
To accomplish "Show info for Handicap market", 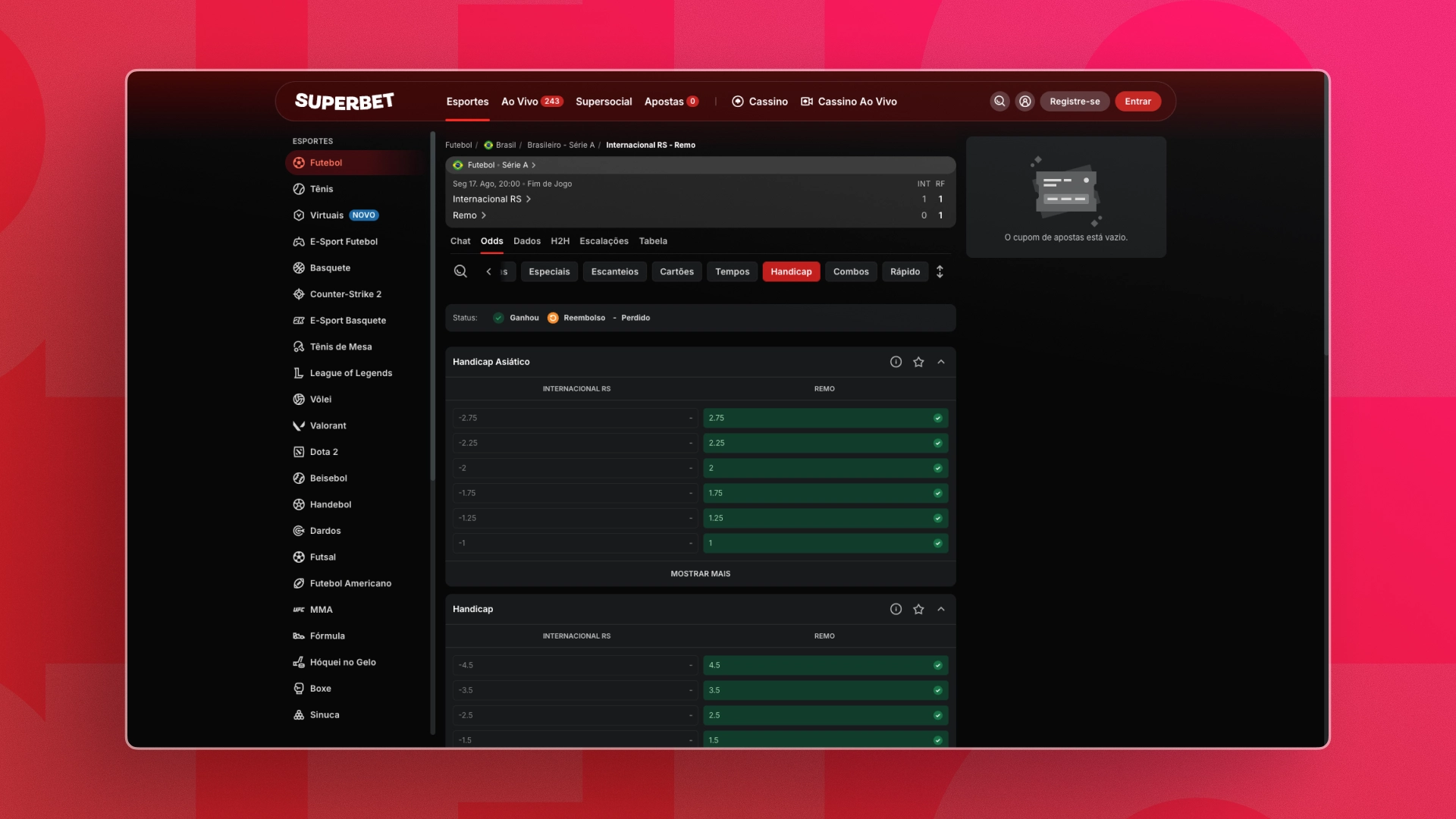I will click(x=896, y=610).
